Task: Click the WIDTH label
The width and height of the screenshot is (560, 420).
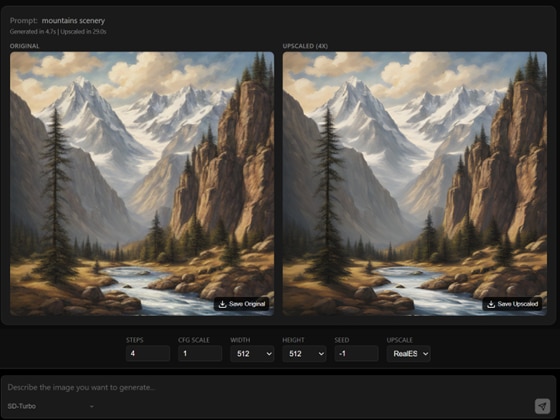Action: 240,340
